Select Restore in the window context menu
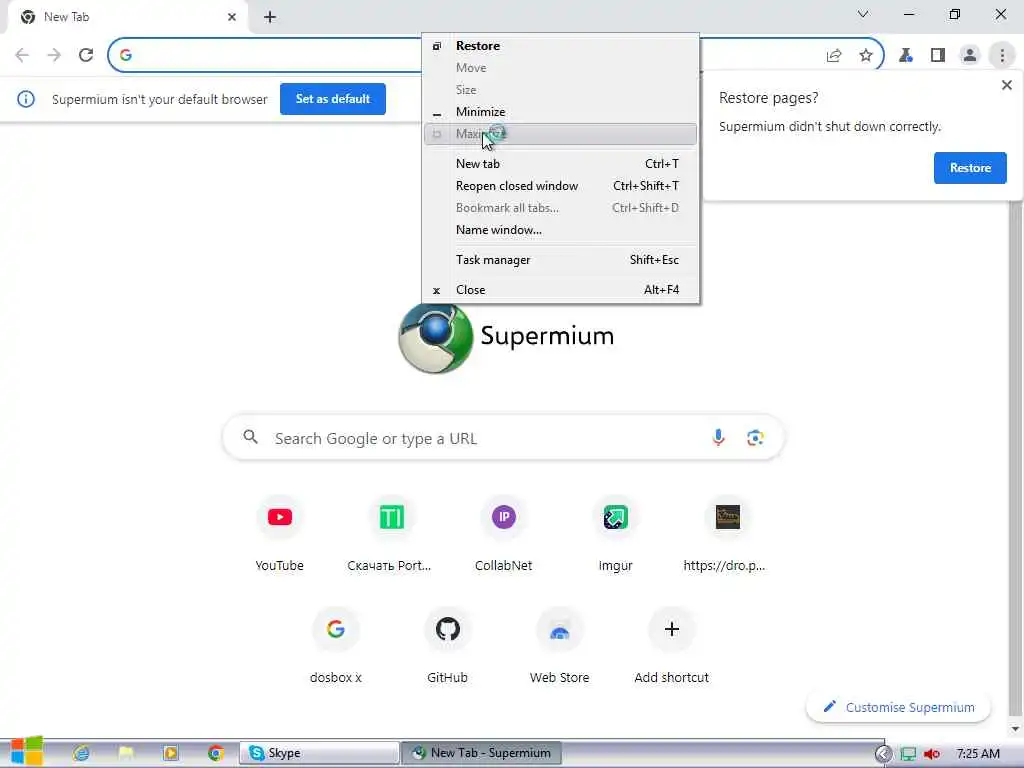This screenshot has width=1024, height=768. (560, 46)
